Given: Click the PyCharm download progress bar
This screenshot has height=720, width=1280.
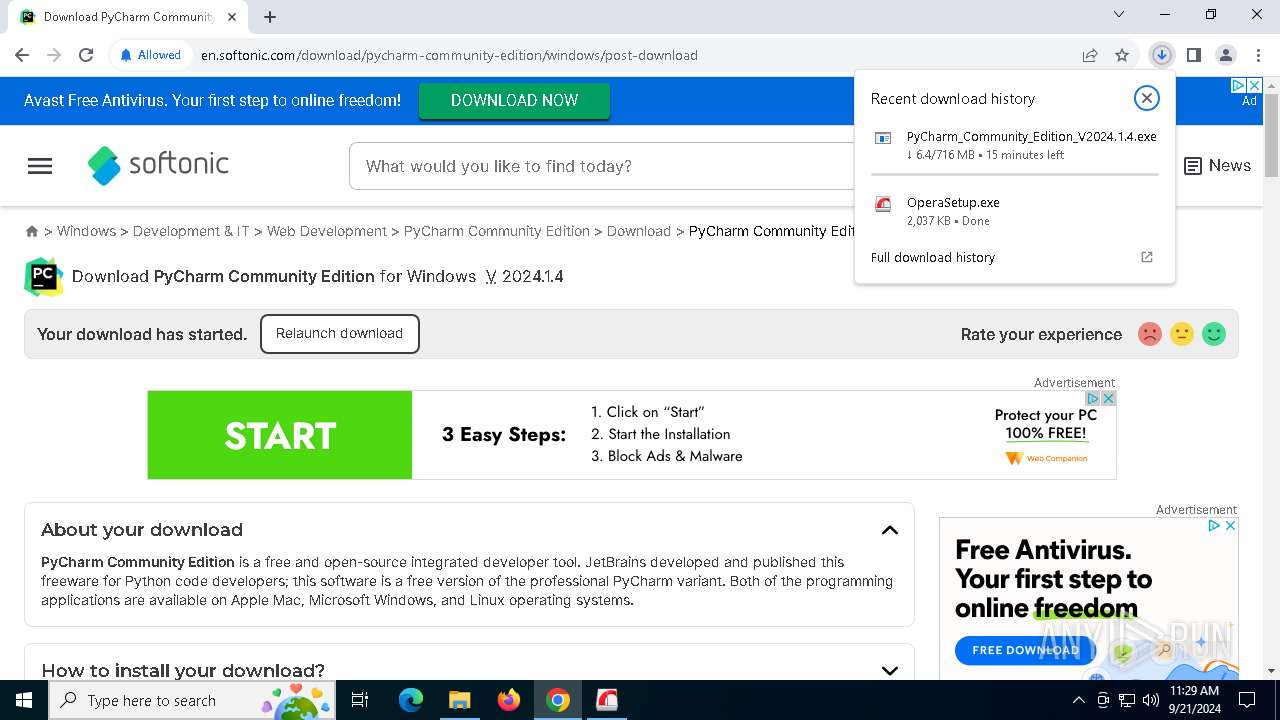Looking at the screenshot, I should pyautogui.click(x=1015, y=174).
